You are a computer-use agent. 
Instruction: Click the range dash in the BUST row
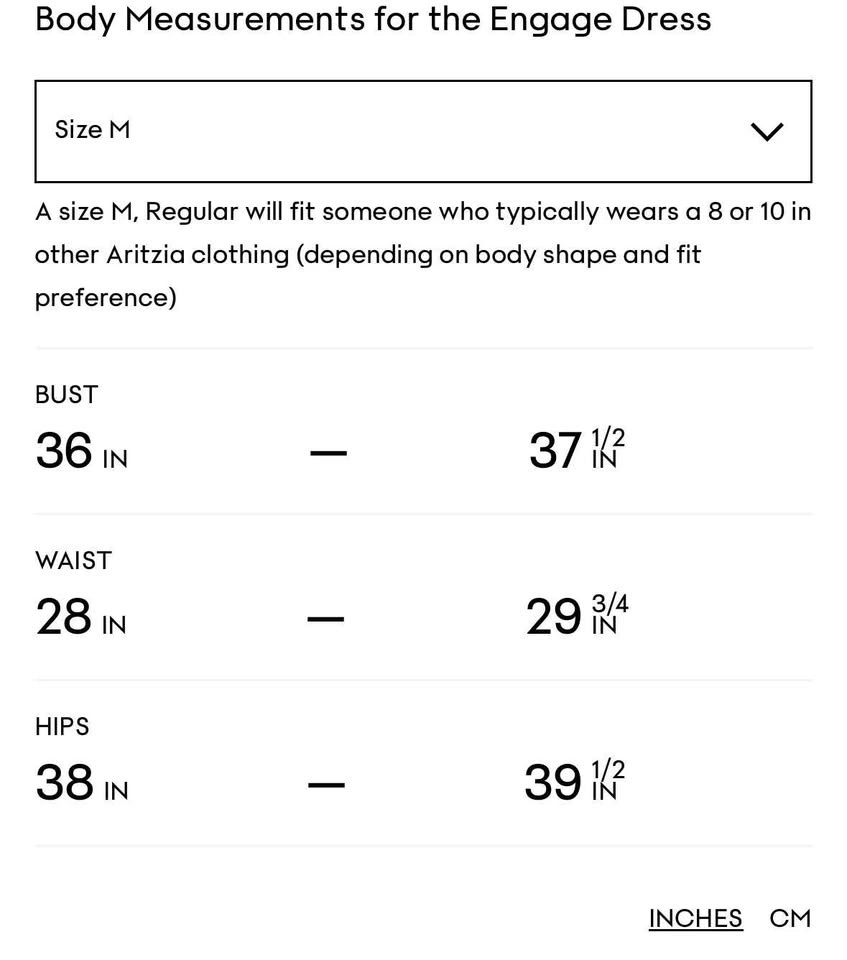328,453
